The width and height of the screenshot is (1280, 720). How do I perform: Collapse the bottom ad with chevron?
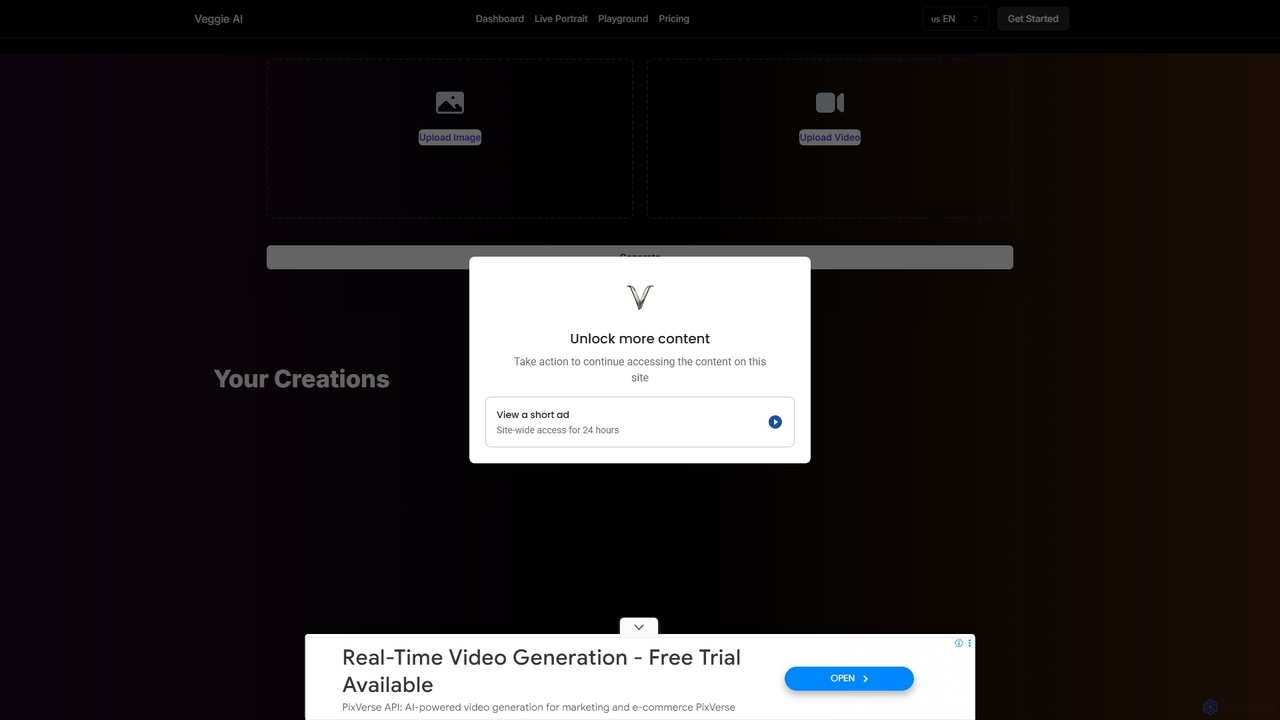pos(639,627)
